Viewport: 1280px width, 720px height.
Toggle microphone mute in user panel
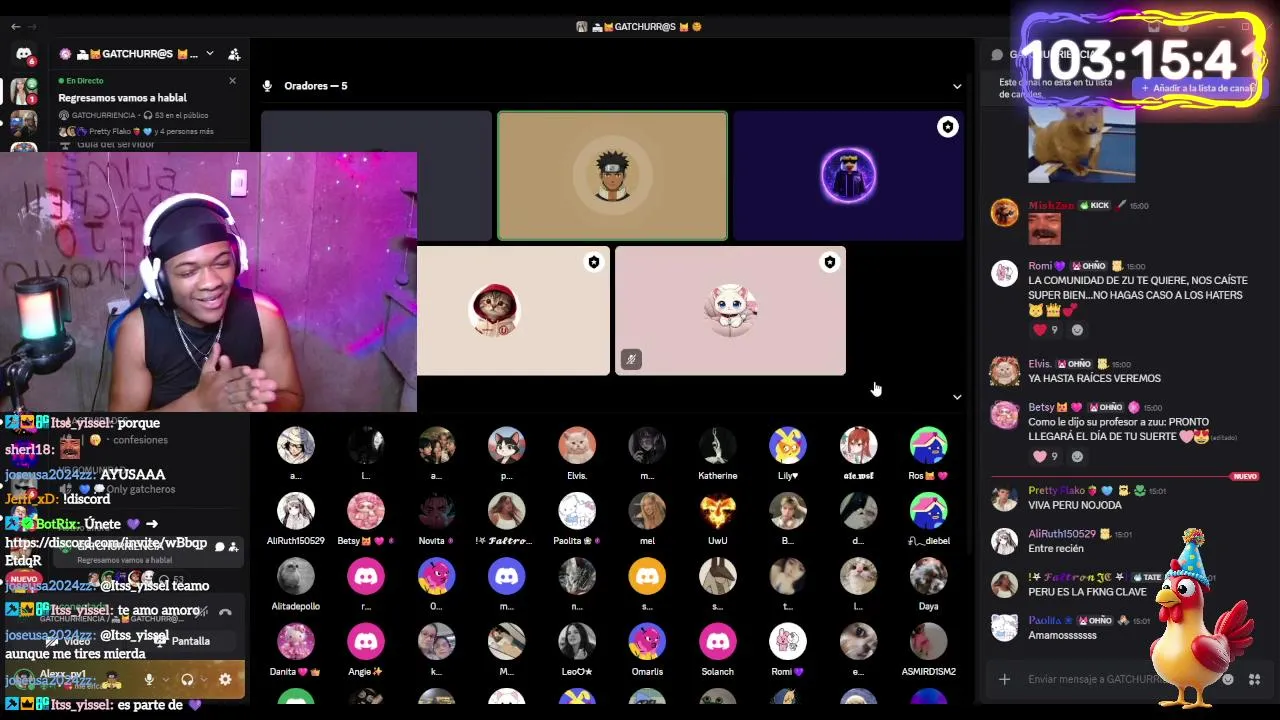[x=148, y=680]
